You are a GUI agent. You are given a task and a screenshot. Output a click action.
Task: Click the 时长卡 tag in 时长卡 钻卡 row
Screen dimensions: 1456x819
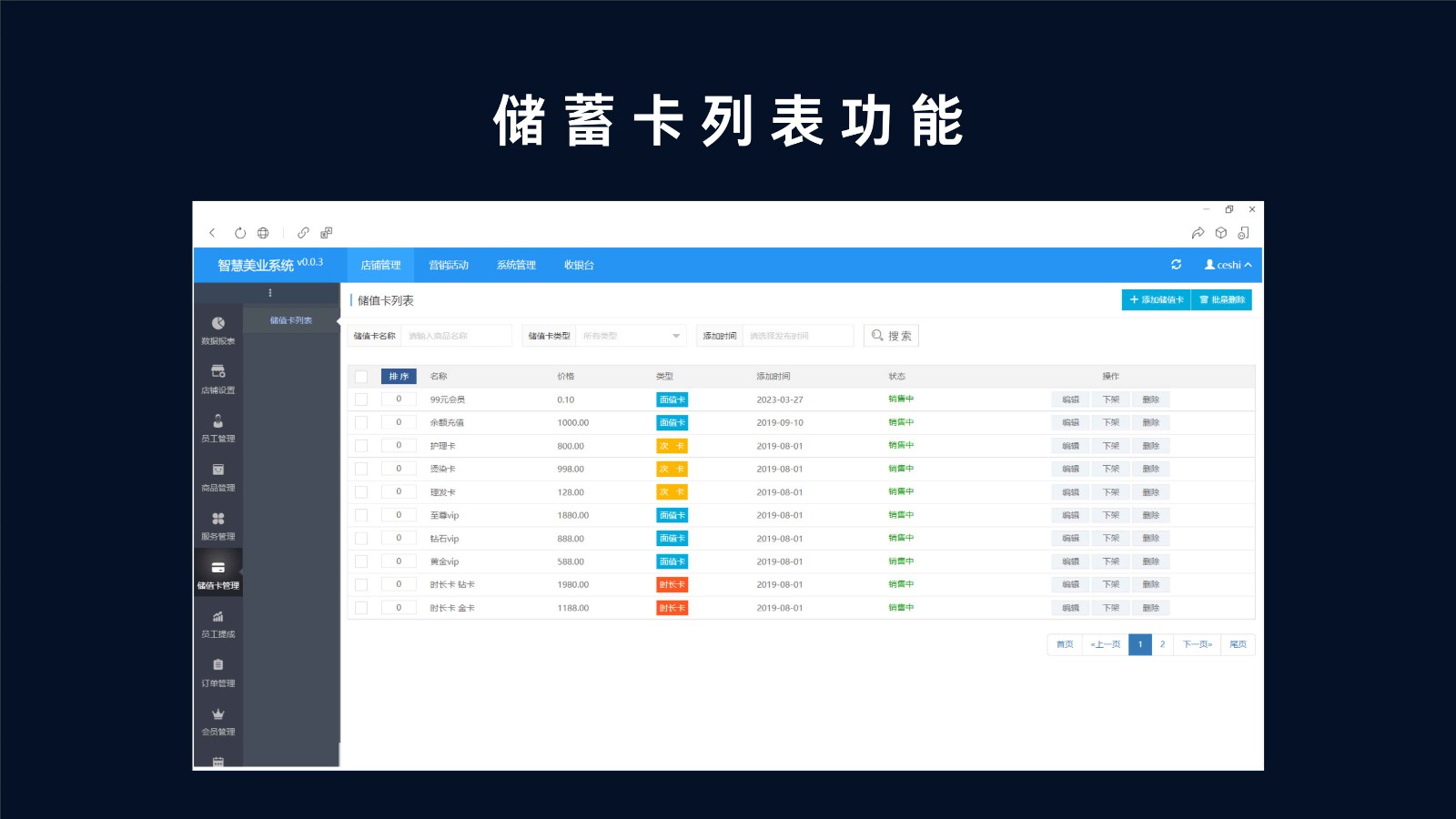tap(672, 584)
